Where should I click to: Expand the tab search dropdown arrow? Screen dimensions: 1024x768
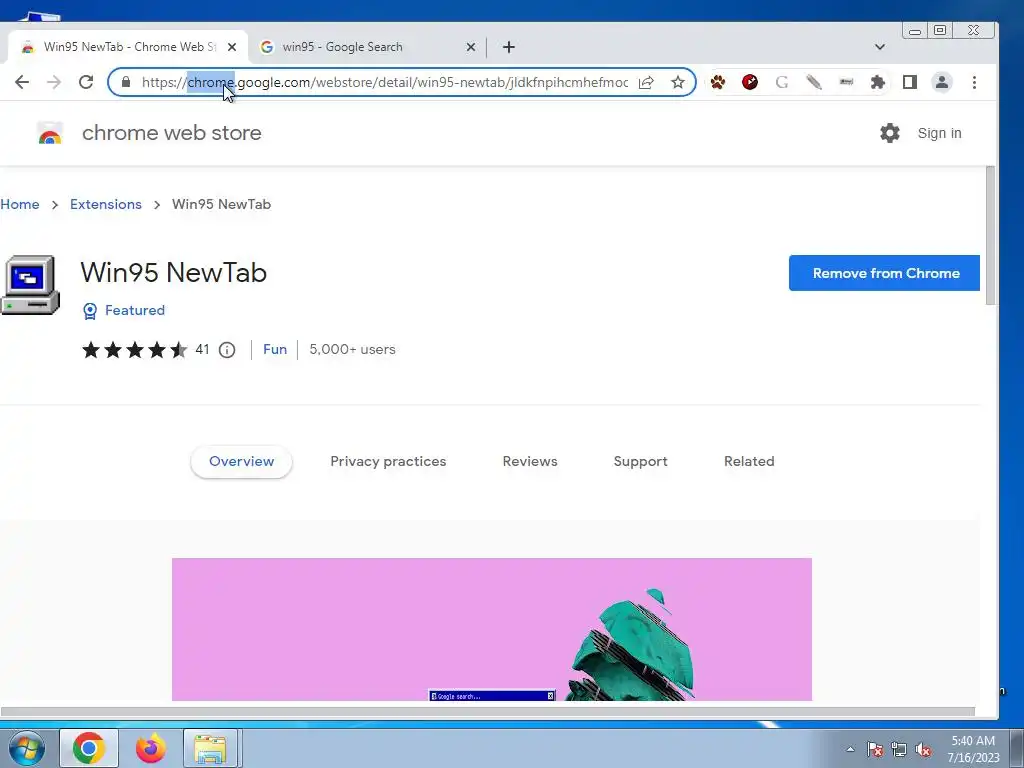tap(880, 47)
